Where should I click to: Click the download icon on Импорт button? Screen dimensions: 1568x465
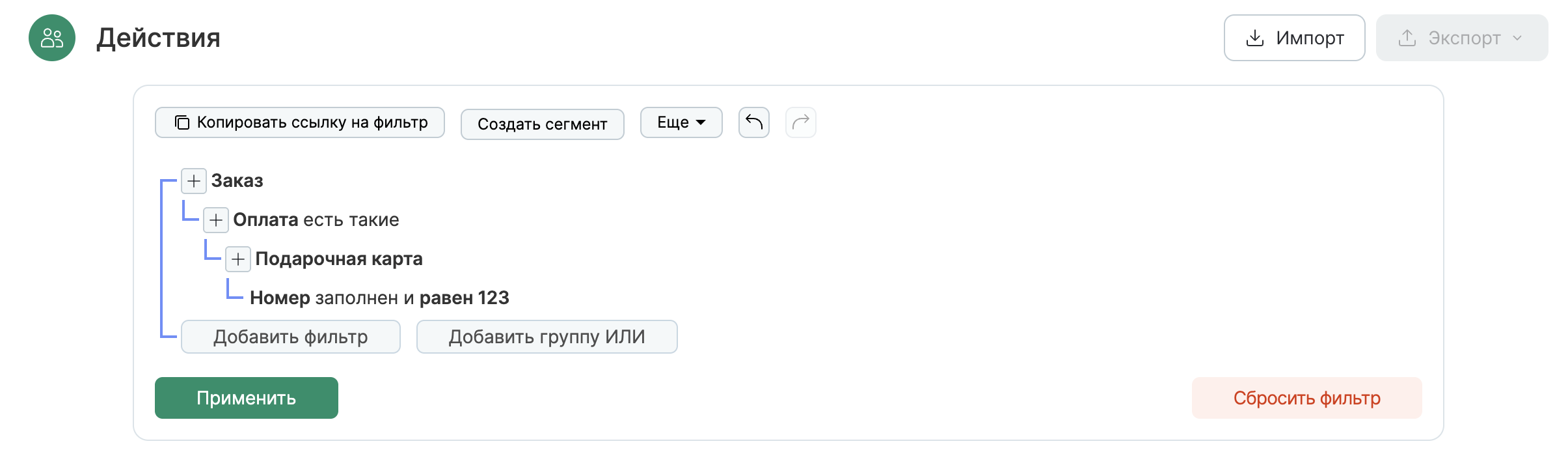[x=1255, y=38]
